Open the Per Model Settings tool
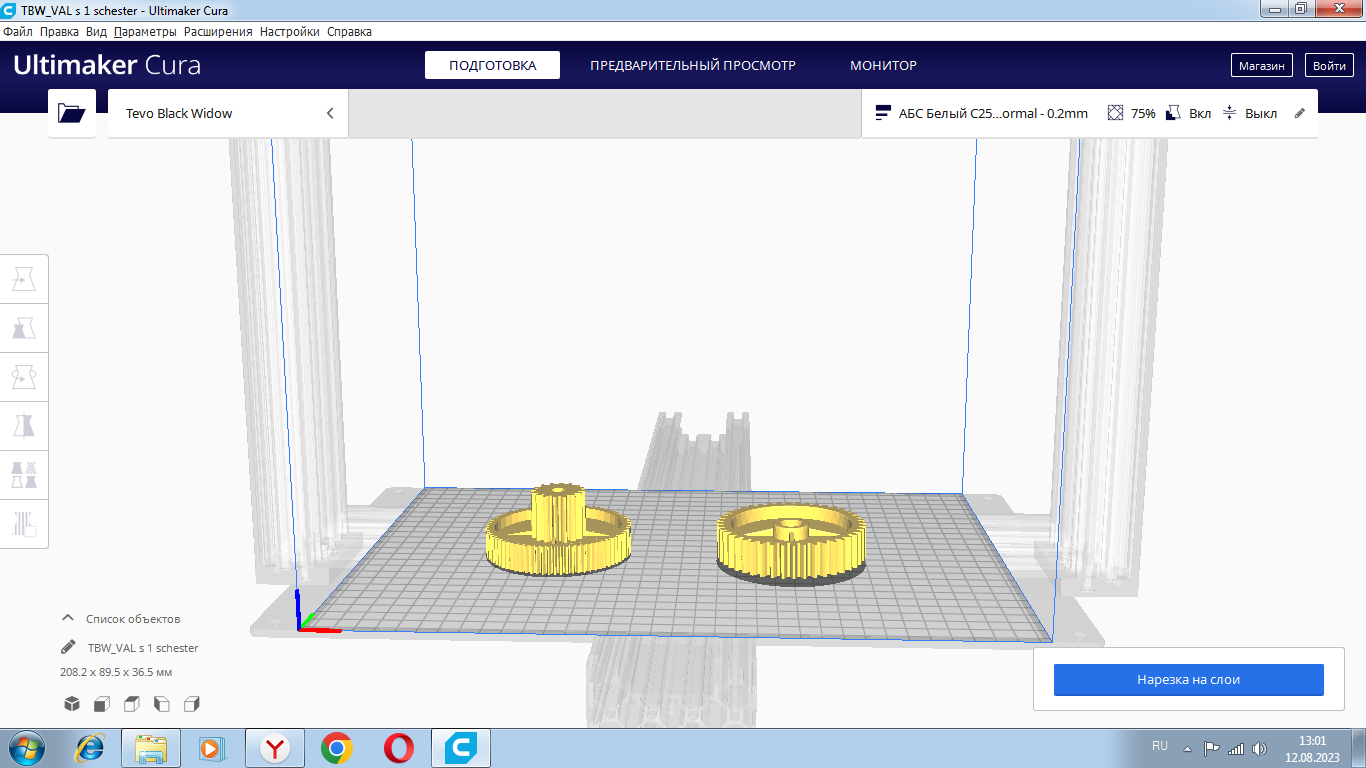 coord(24,475)
